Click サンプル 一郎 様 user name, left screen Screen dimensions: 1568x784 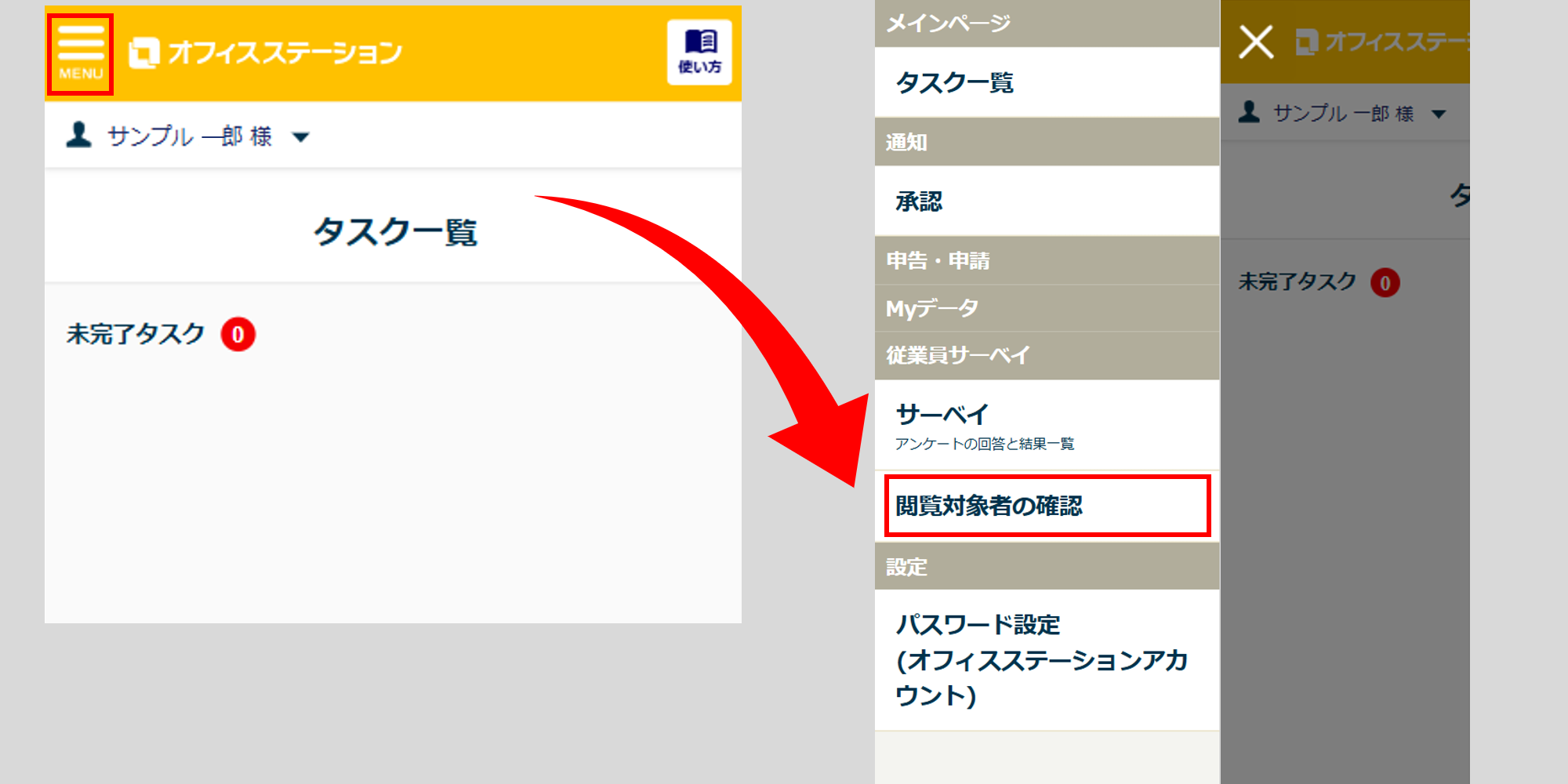[189, 136]
